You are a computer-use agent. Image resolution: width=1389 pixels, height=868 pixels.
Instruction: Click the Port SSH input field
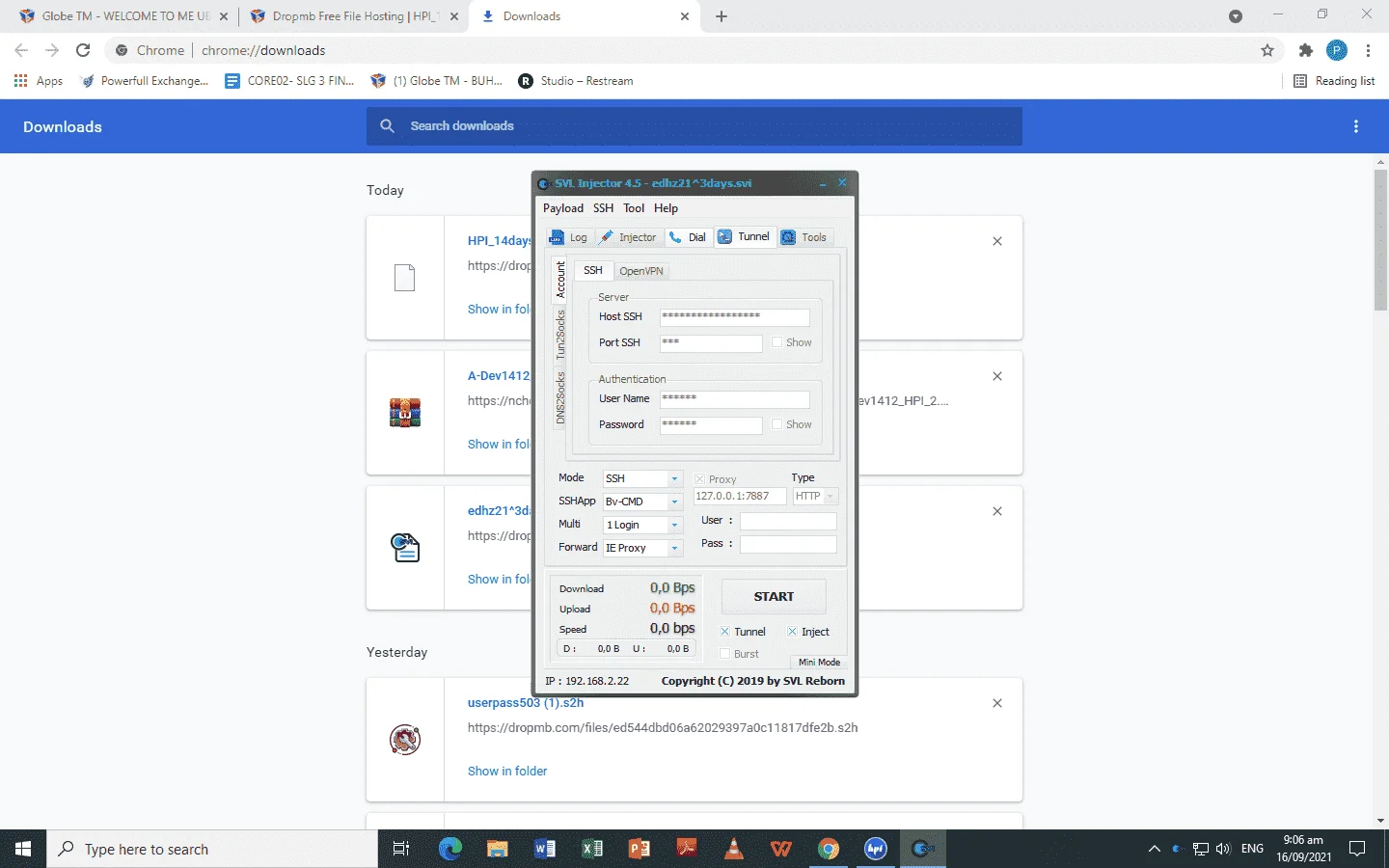(711, 342)
